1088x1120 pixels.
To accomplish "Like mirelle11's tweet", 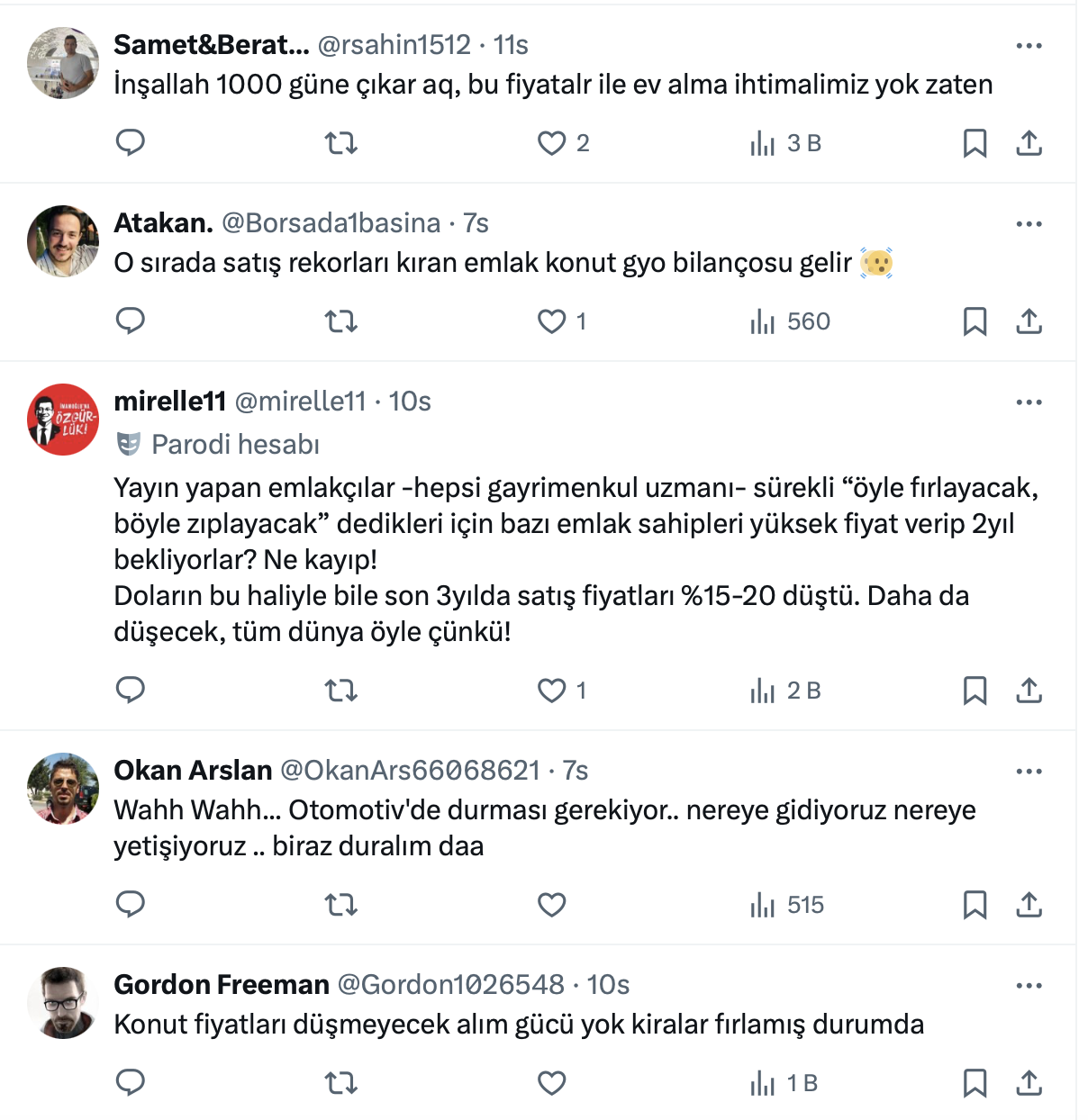I will pyautogui.click(x=551, y=691).
